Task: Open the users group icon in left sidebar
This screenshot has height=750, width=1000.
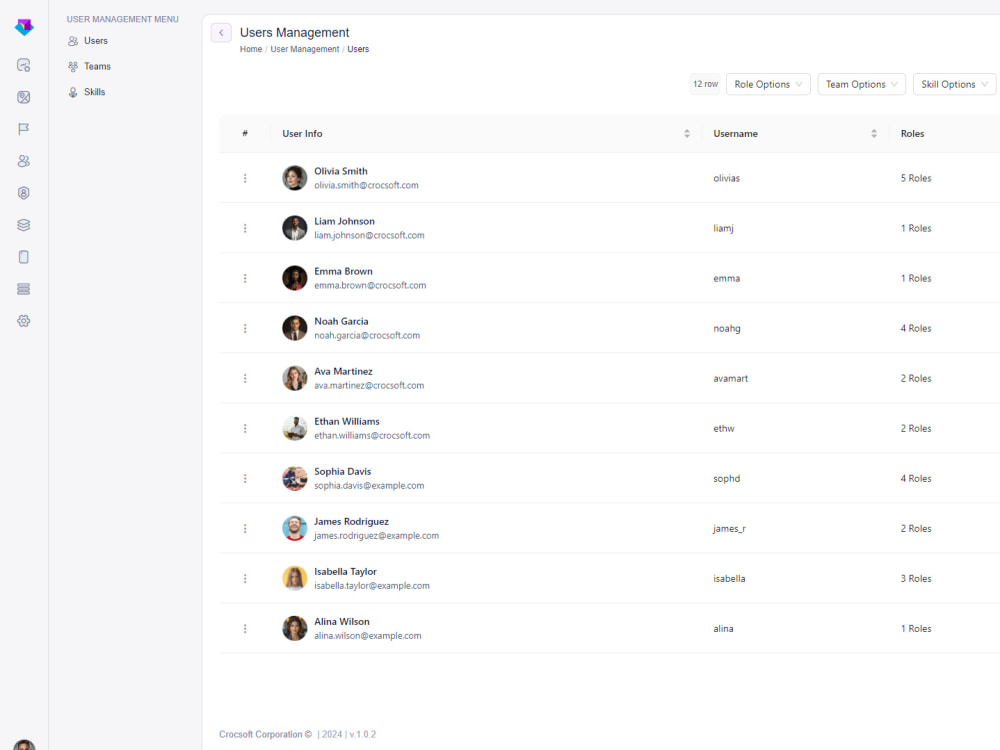Action: pos(24,161)
